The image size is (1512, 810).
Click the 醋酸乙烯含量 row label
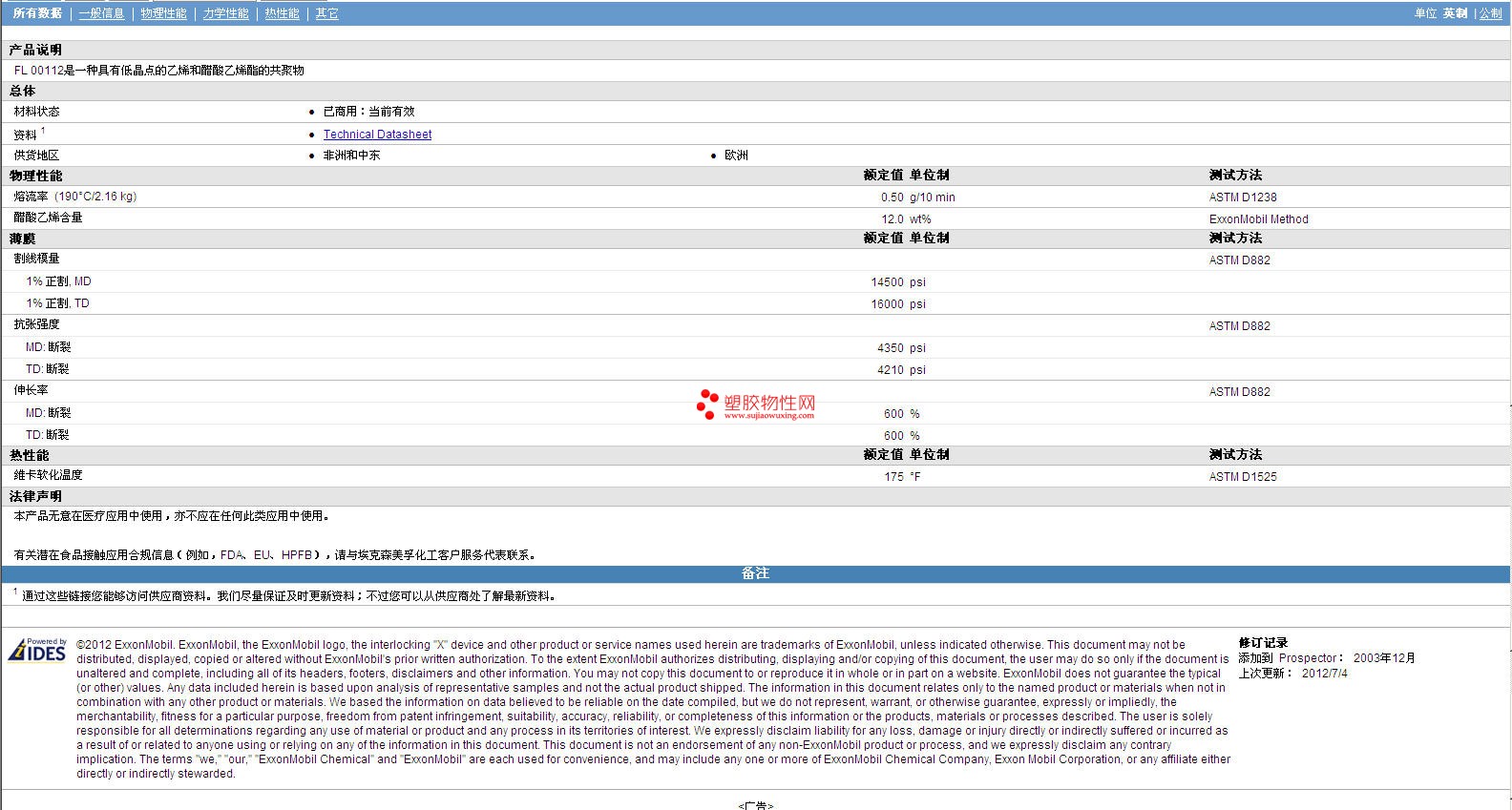click(48, 218)
